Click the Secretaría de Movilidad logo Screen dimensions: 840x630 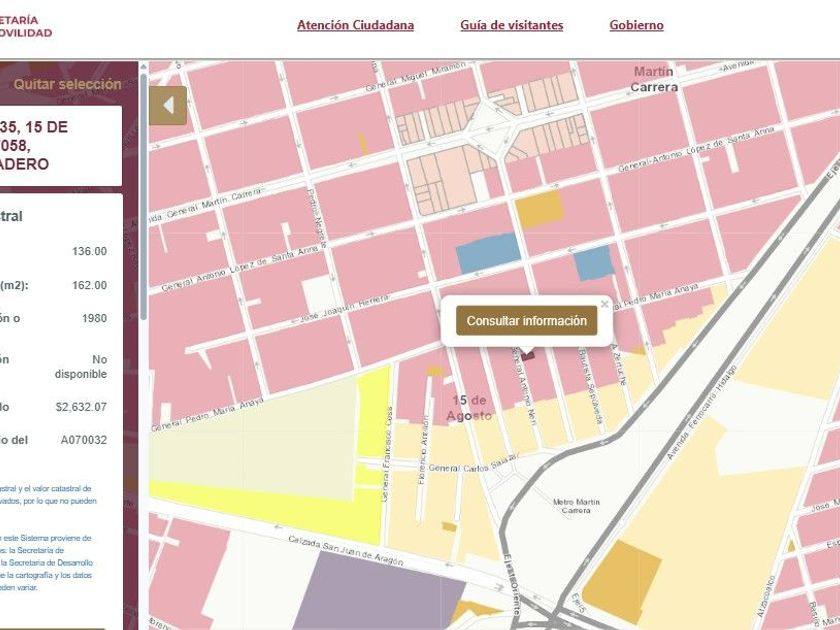click(26, 26)
